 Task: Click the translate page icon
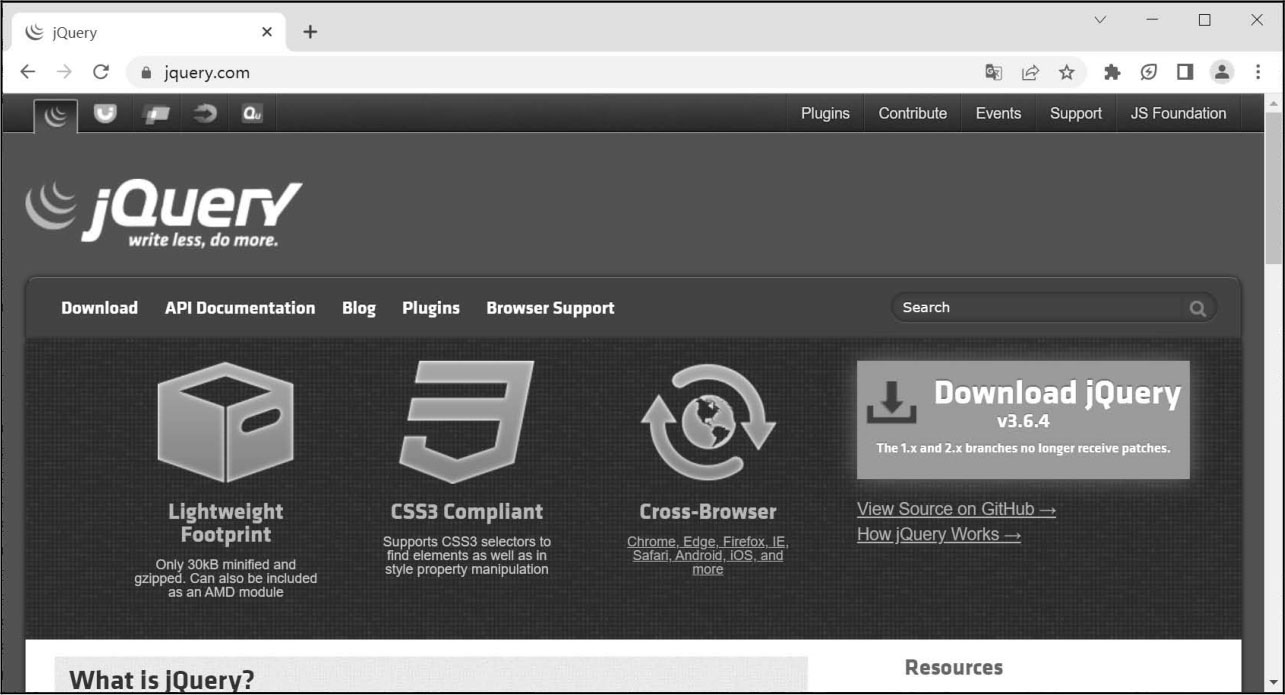coord(993,72)
